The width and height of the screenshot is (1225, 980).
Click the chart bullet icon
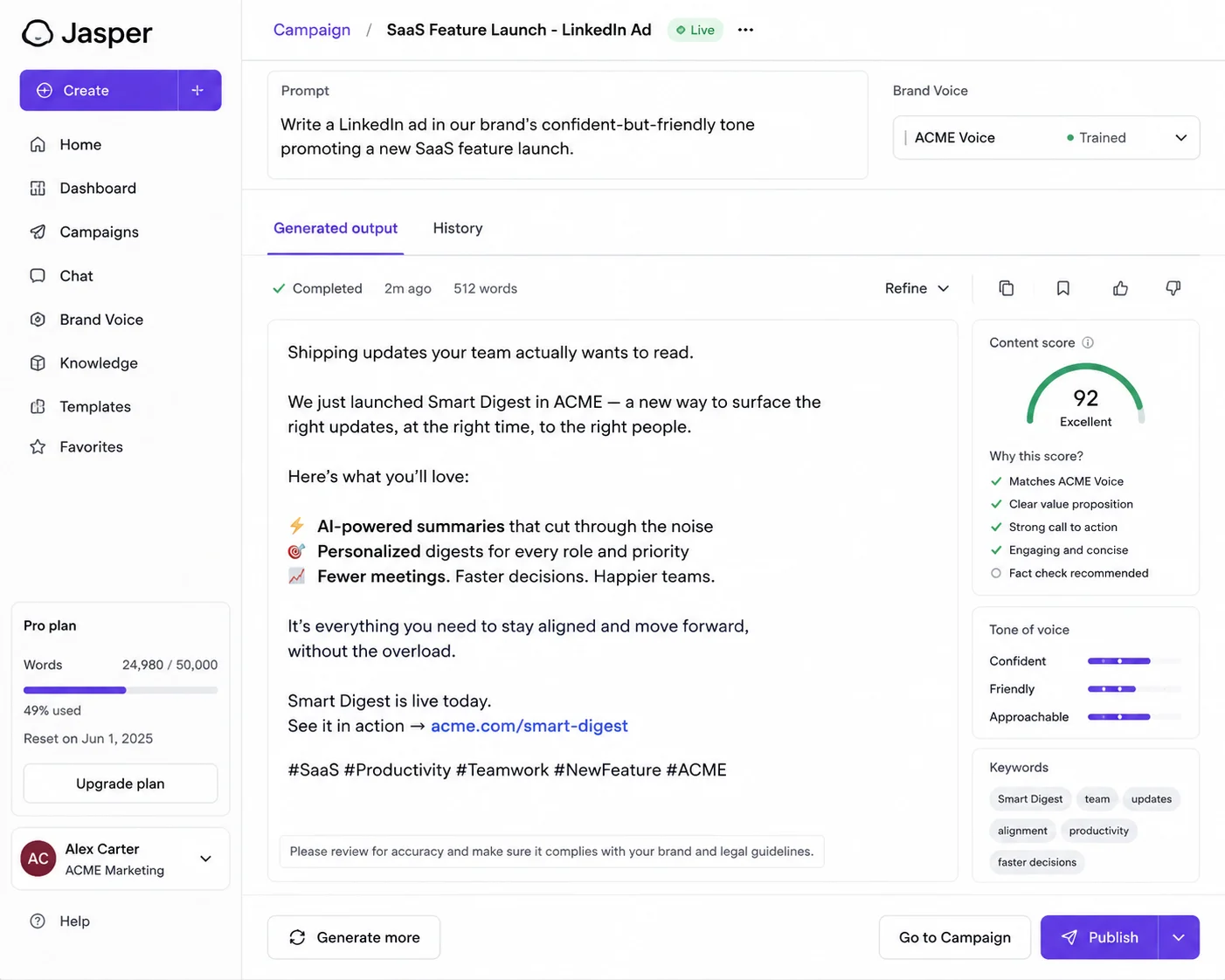[297, 576]
